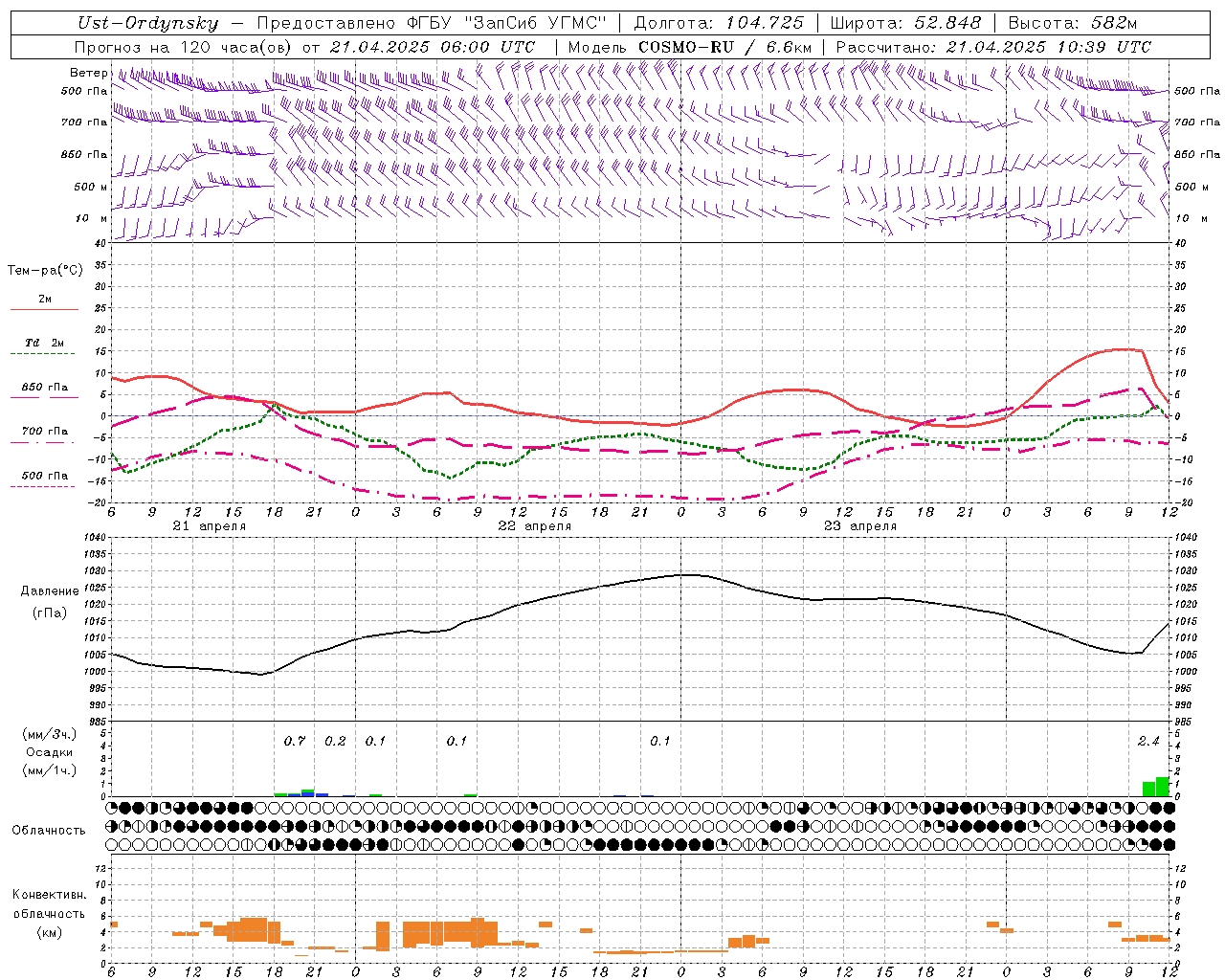Click the 0.2 precipitation amount value

coord(335,742)
